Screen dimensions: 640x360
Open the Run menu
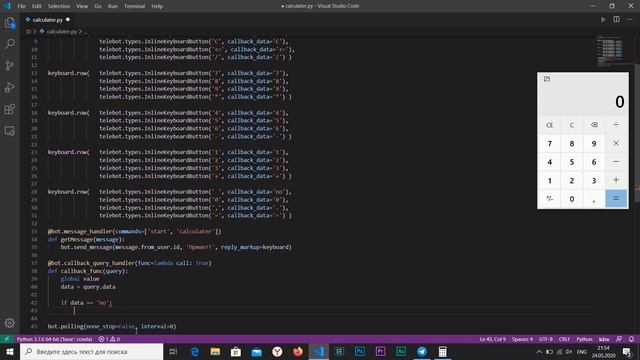pyautogui.click(x=113, y=6)
